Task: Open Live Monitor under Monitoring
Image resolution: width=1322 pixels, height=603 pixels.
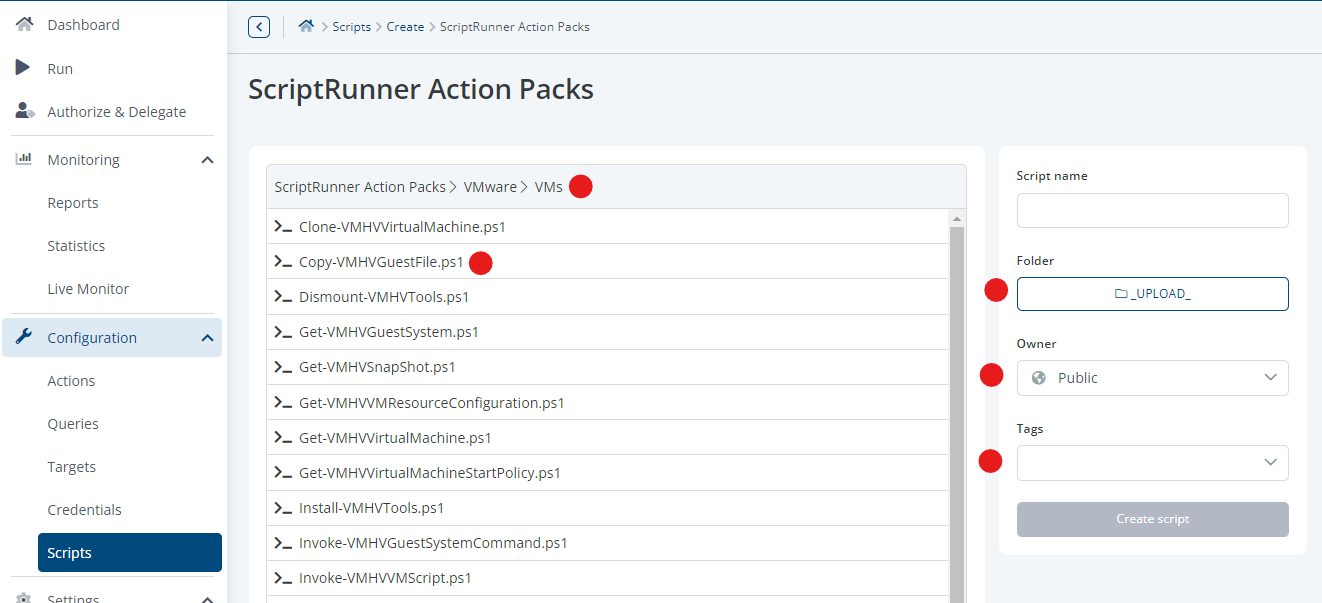Action: tap(88, 289)
